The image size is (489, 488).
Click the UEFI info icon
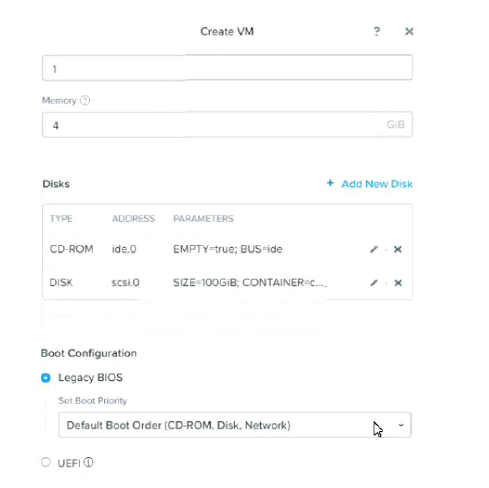pos(88,462)
